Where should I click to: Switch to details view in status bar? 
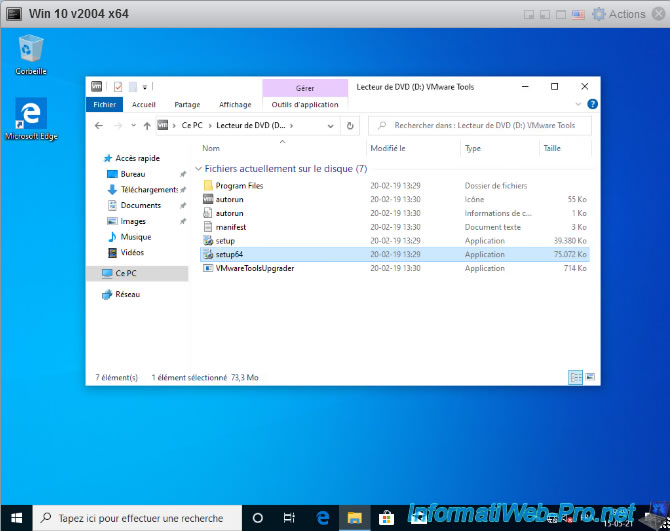[575, 378]
